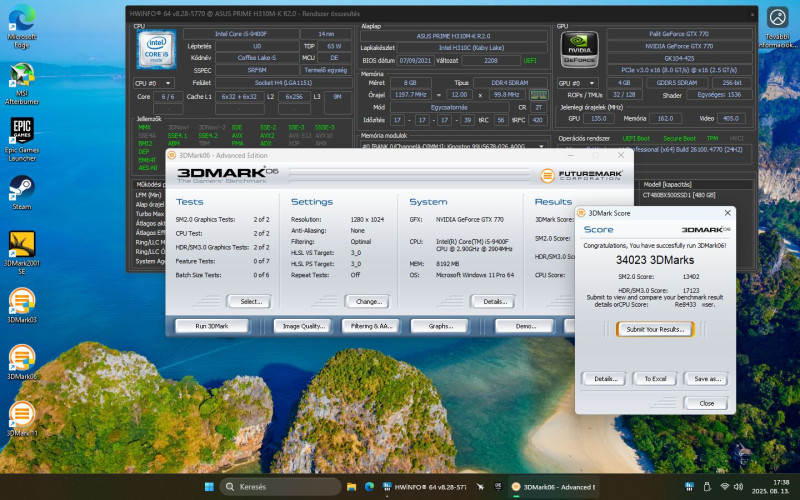Open the Windows Start menu
This screenshot has width=800, height=500.
tap(209, 487)
